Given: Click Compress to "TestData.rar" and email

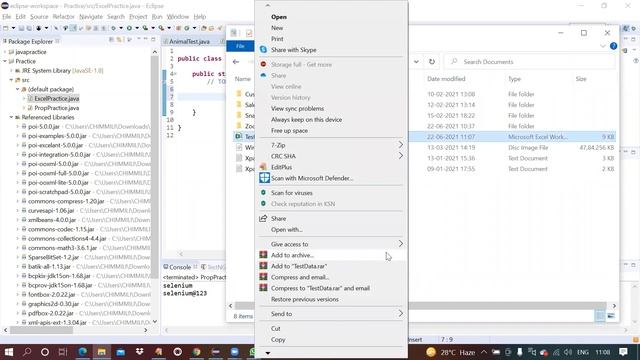Looking at the screenshot, I should pos(320,288).
